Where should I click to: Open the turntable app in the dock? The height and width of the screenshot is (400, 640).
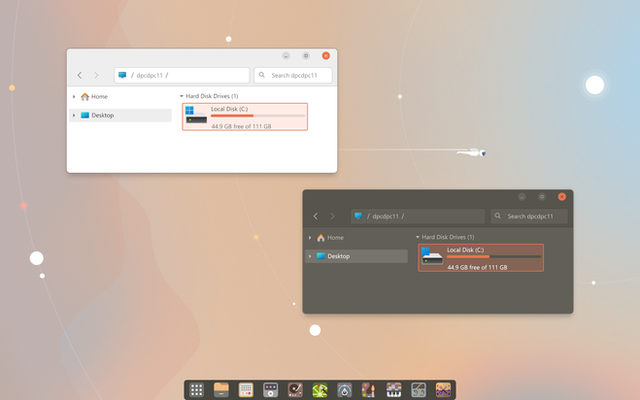tap(295, 390)
